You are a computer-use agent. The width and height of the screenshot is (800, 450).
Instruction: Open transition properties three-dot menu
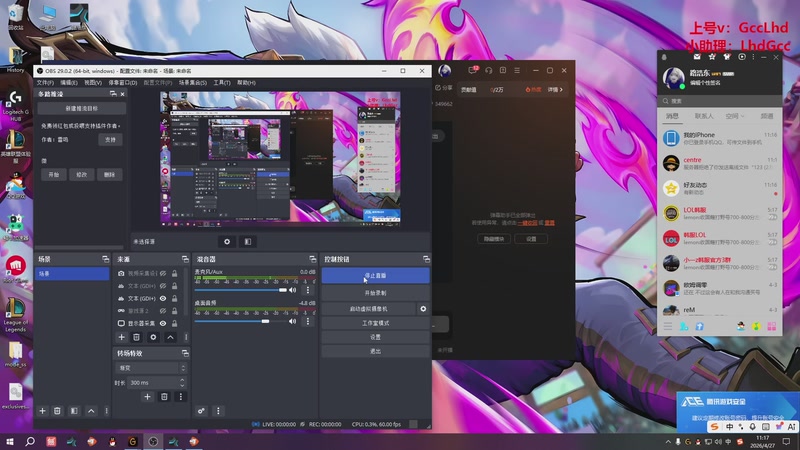click(x=181, y=397)
